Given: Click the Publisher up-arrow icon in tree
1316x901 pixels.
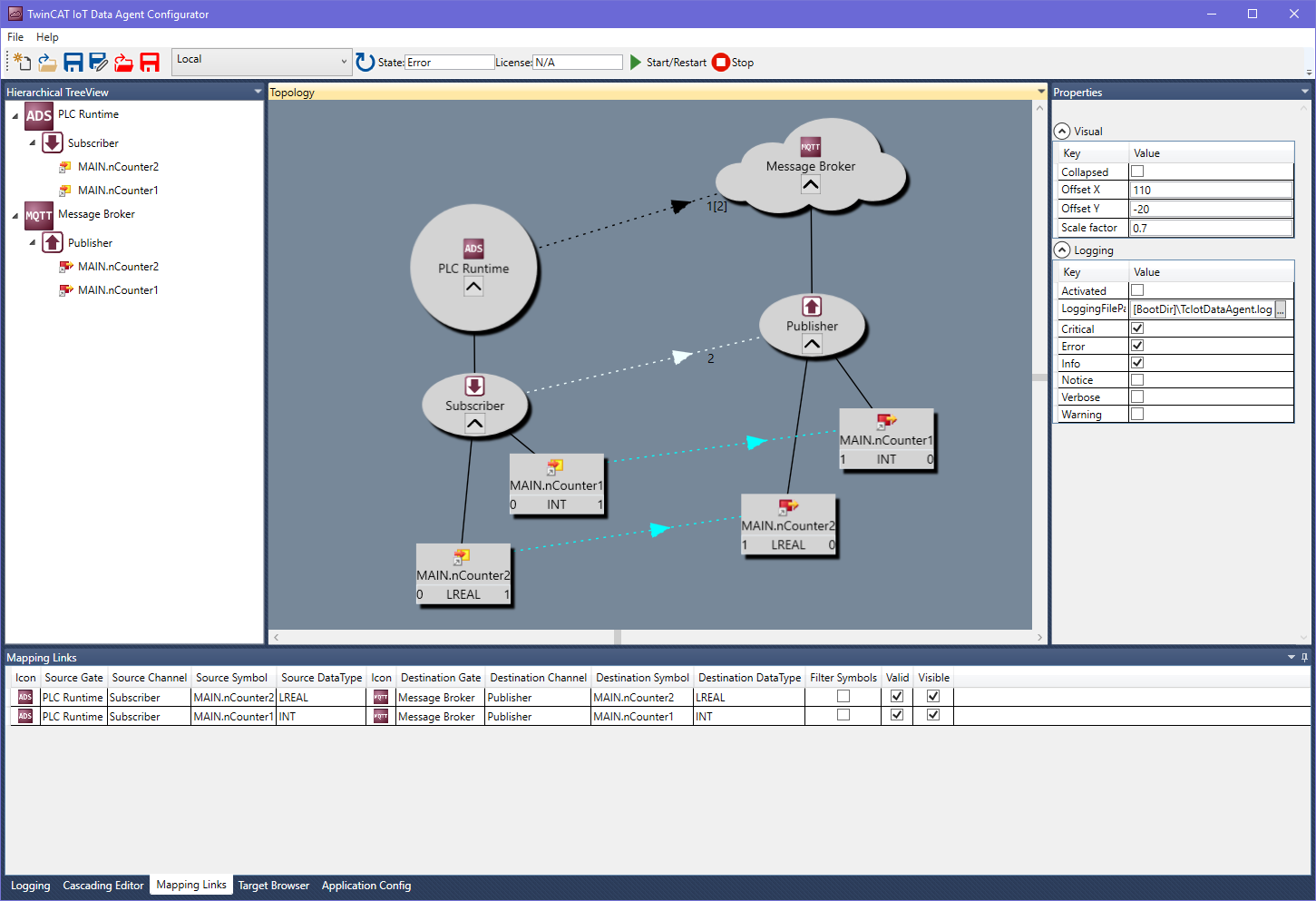Looking at the screenshot, I should [x=53, y=242].
